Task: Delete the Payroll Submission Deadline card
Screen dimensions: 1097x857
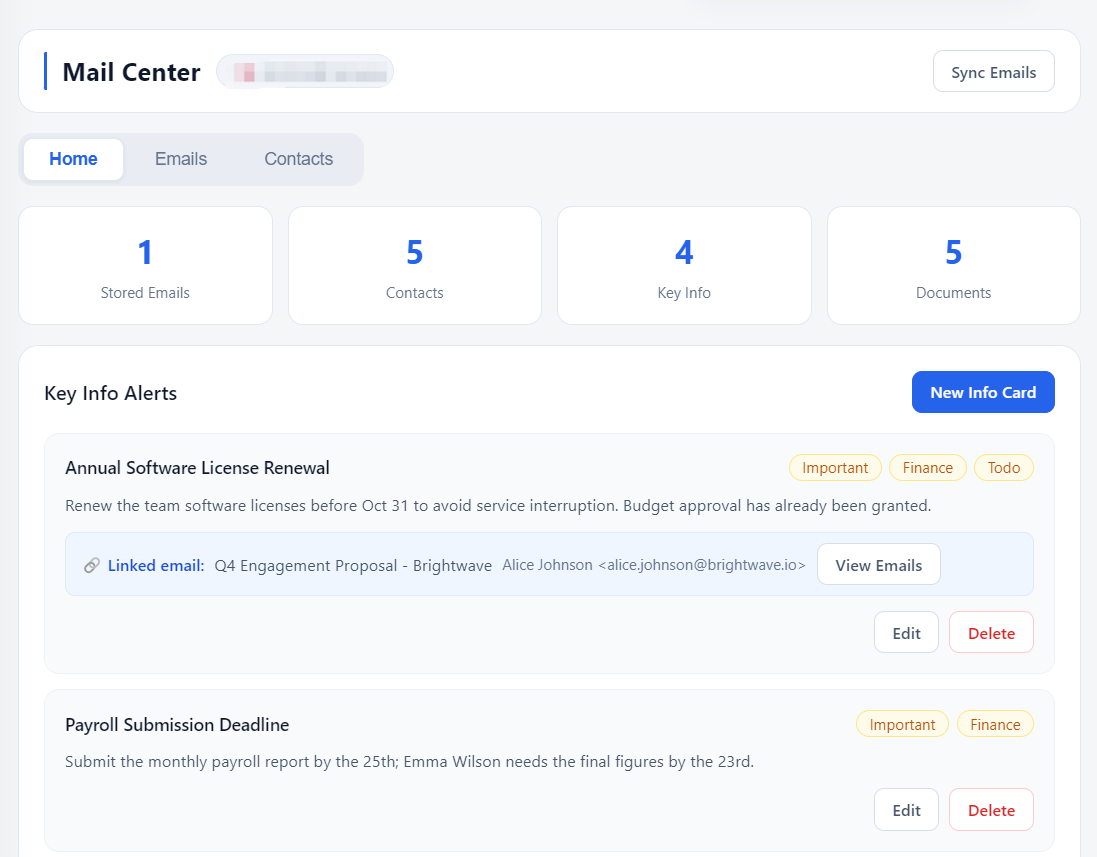Action: [991, 809]
